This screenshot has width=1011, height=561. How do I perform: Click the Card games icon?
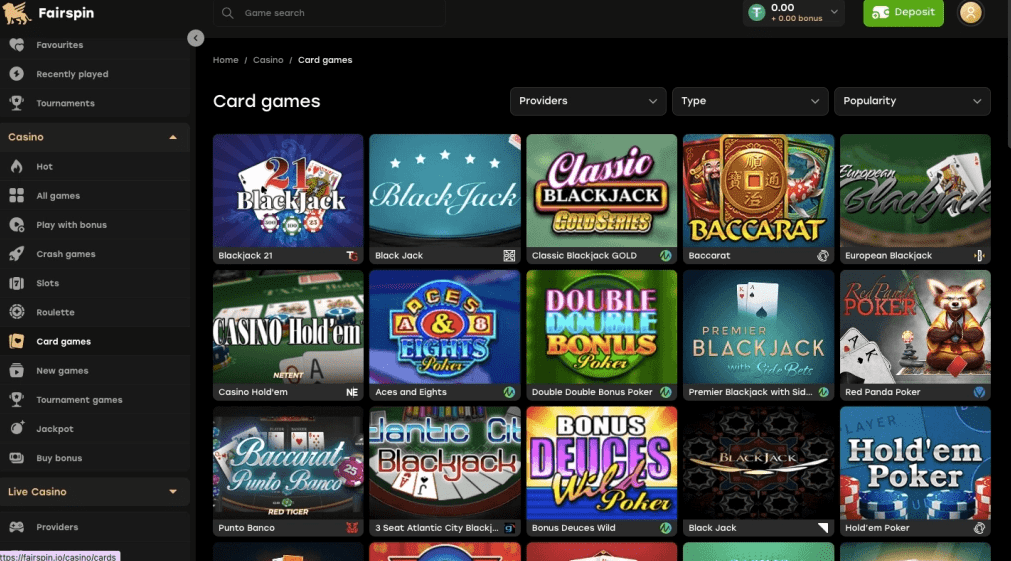click(x=17, y=341)
